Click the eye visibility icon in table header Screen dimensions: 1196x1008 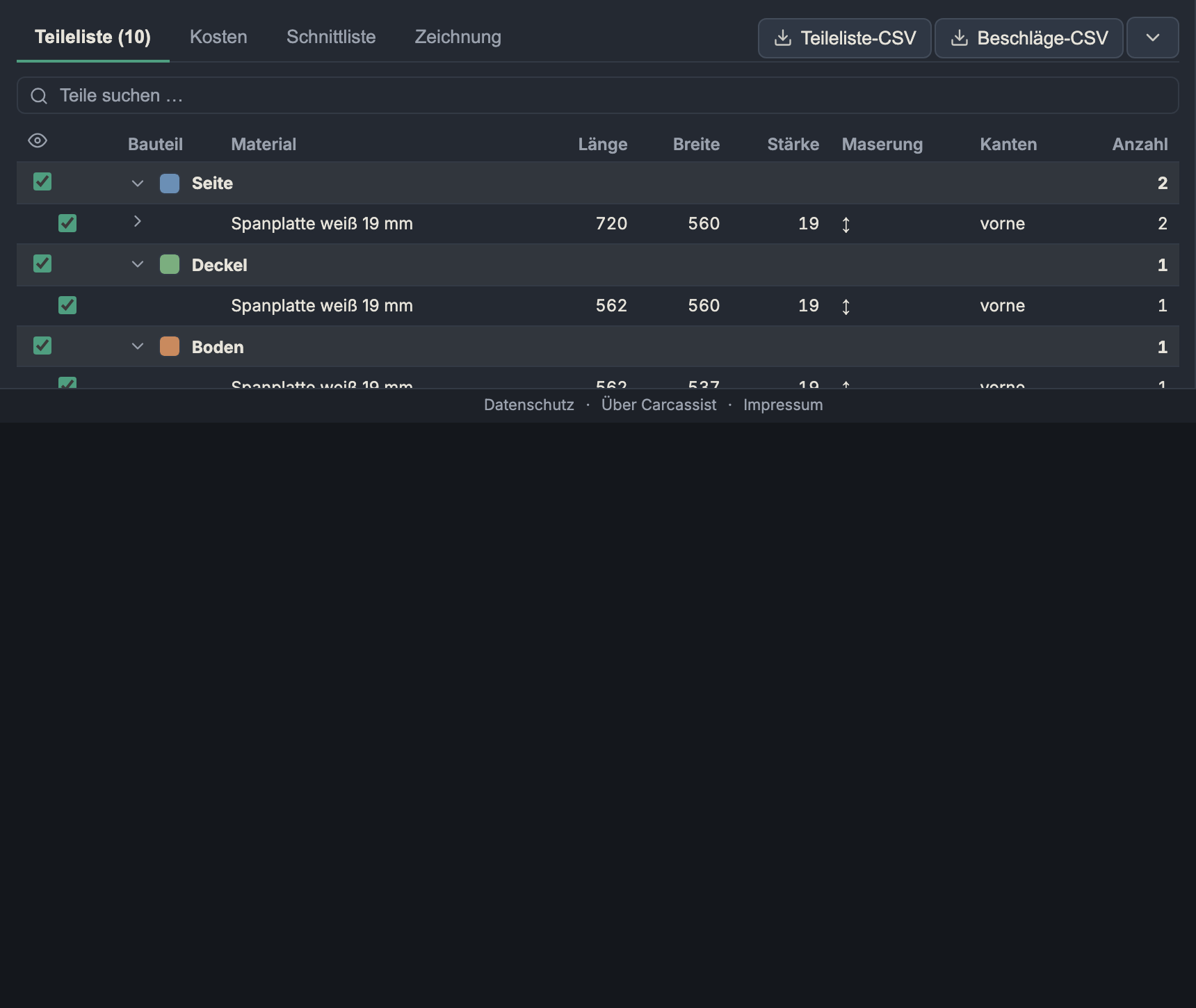[x=38, y=141]
